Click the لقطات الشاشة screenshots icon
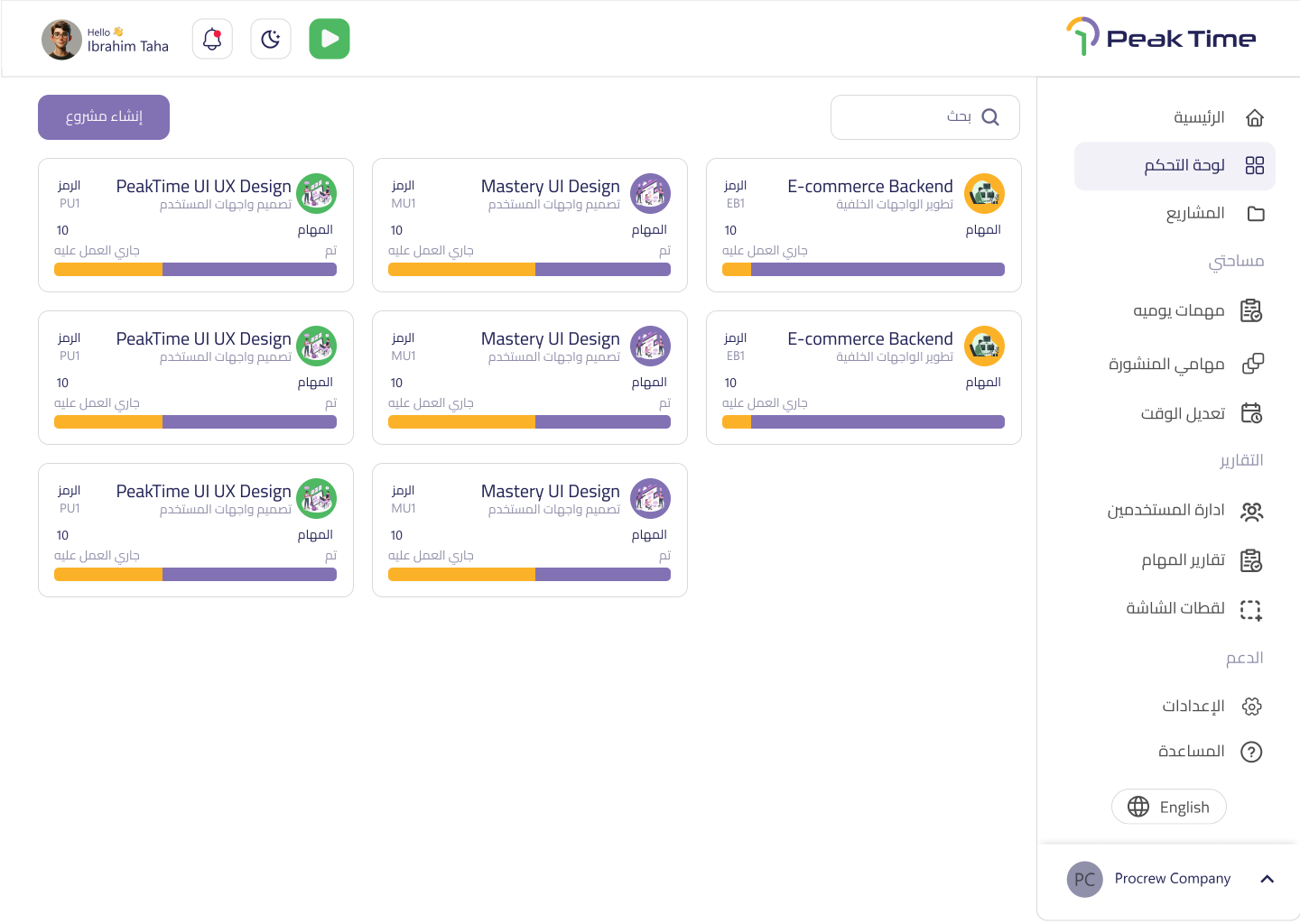 click(x=1250, y=610)
